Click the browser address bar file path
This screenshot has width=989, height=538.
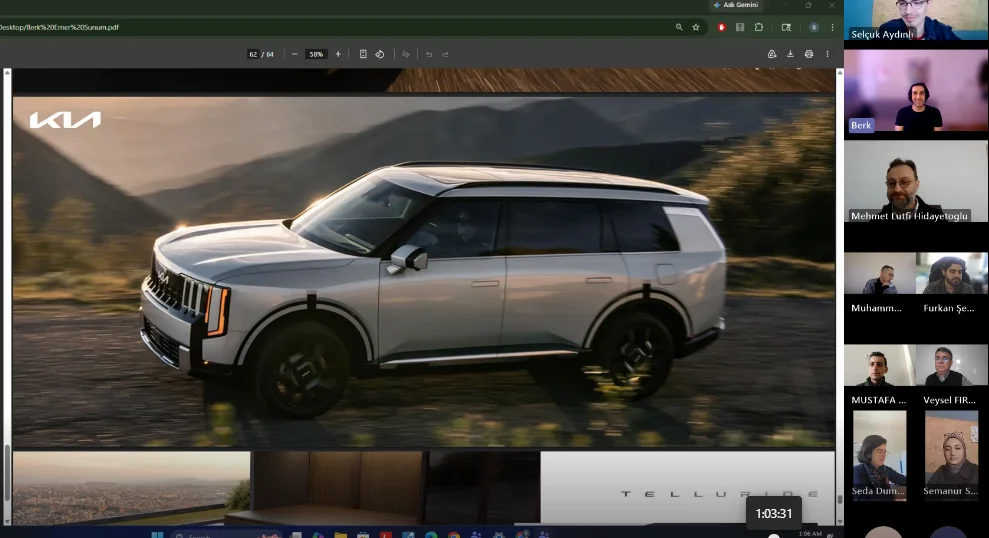(x=60, y=27)
